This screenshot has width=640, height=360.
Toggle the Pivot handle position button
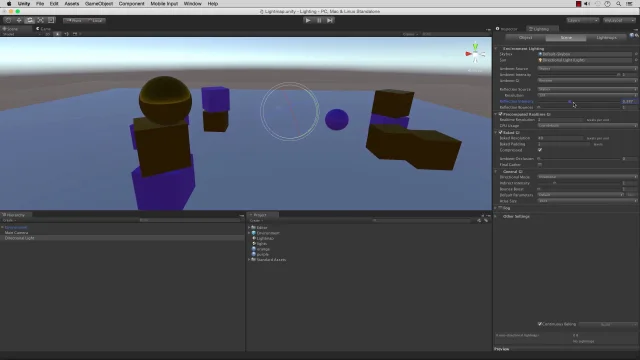(x=74, y=20)
